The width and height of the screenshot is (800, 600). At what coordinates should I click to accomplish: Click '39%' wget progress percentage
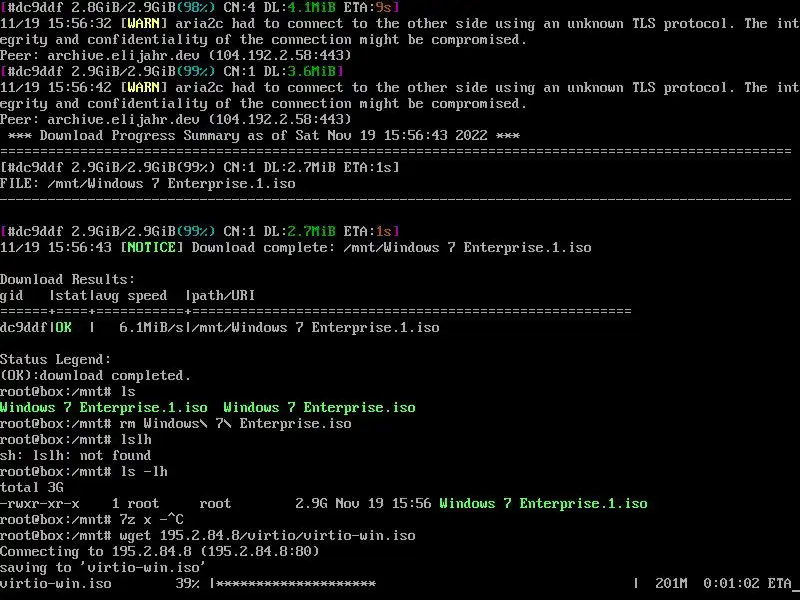click(188, 584)
